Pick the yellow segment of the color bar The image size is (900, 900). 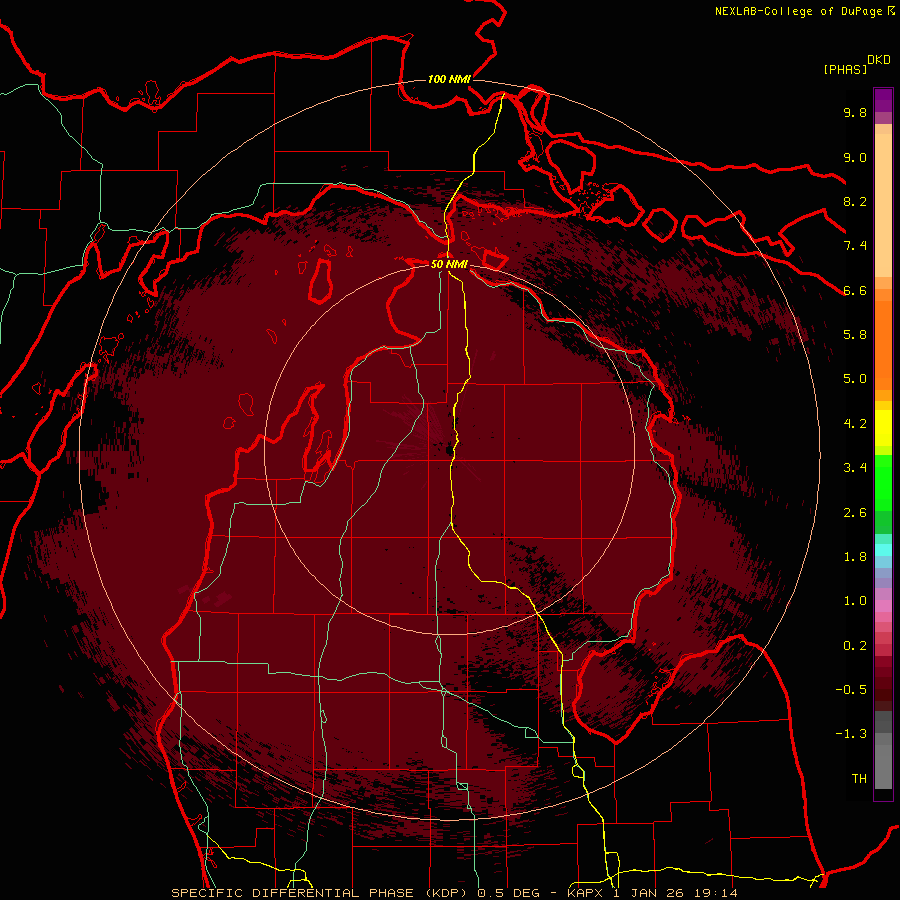point(883,428)
